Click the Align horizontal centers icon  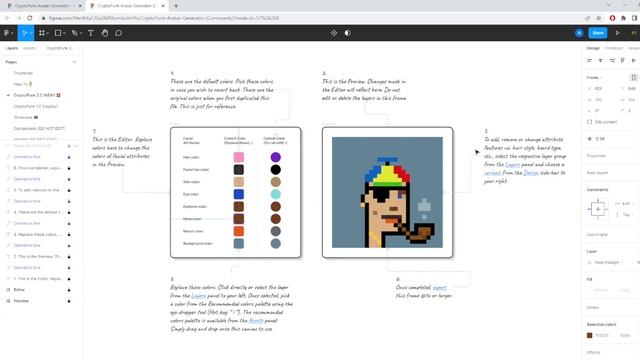coord(600,60)
